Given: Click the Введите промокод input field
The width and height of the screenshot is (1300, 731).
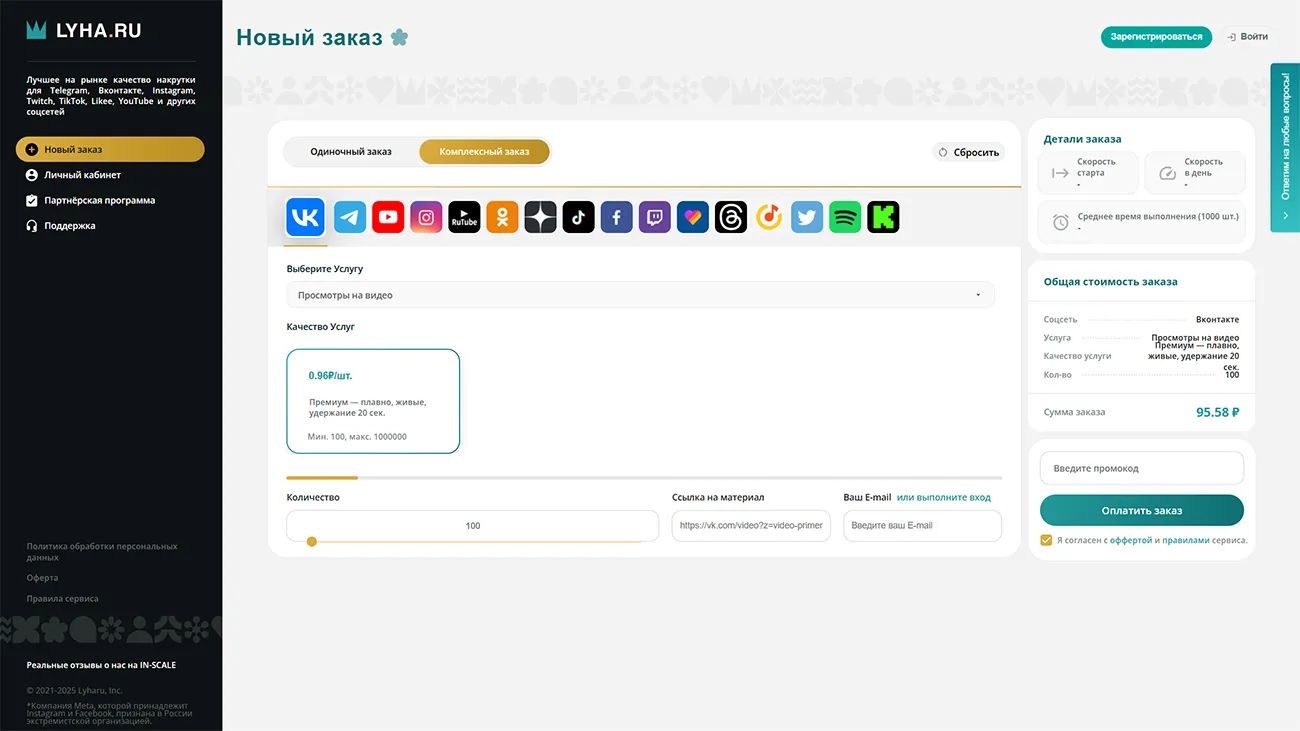Looking at the screenshot, I should 1141,467.
